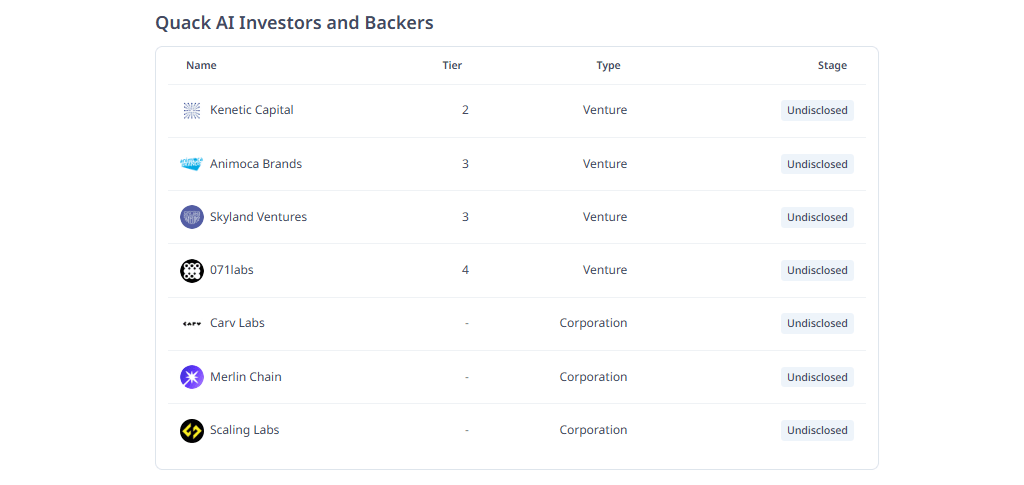Click the Animoca Brands logo icon
Image resolution: width=1024 pixels, height=485 pixels.
(x=192, y=164)
